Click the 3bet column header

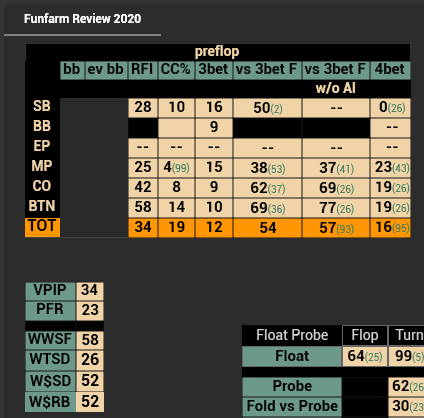[x=213, y=70]
